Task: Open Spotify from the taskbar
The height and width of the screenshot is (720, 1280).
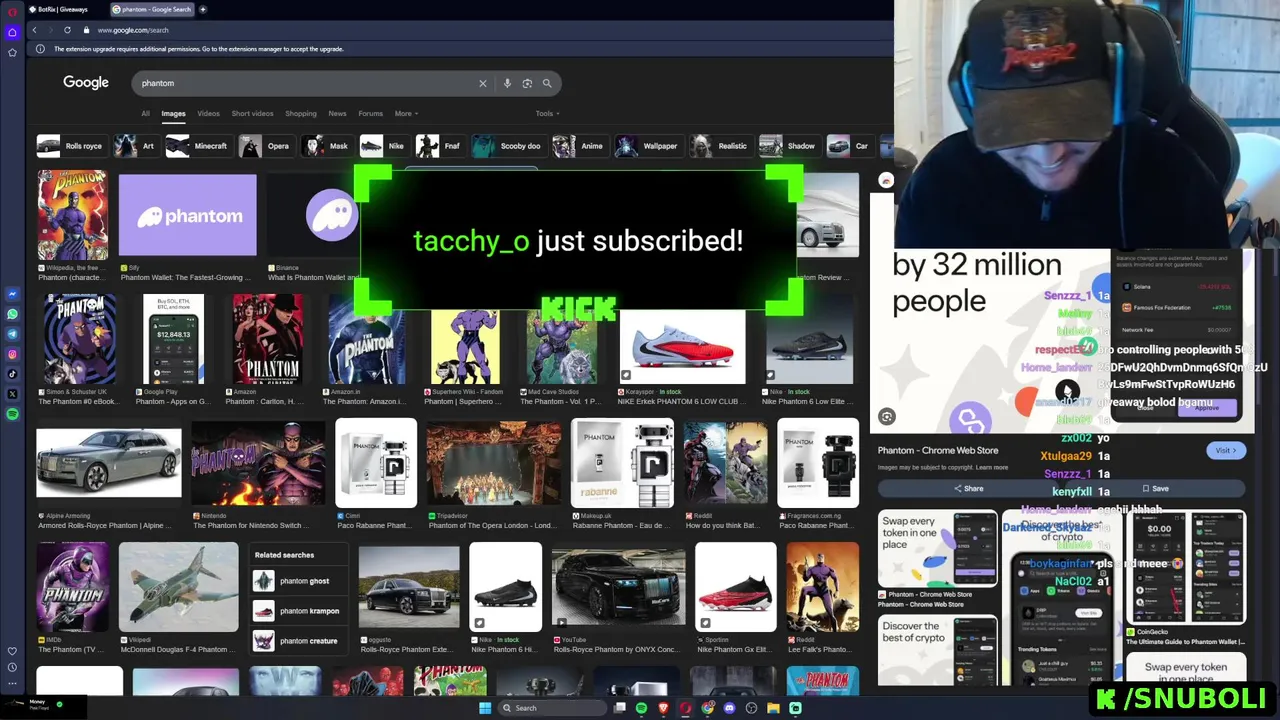Action: 641,708
